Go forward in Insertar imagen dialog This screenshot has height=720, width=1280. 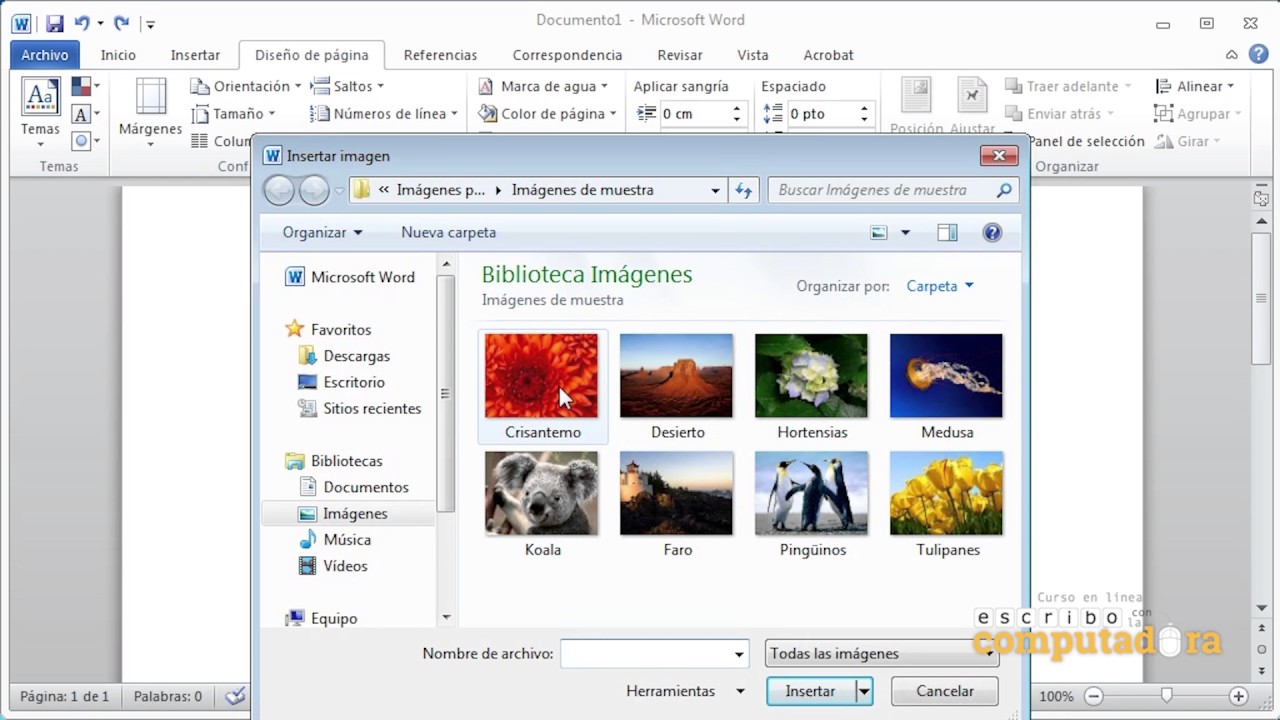coord(314,190)
